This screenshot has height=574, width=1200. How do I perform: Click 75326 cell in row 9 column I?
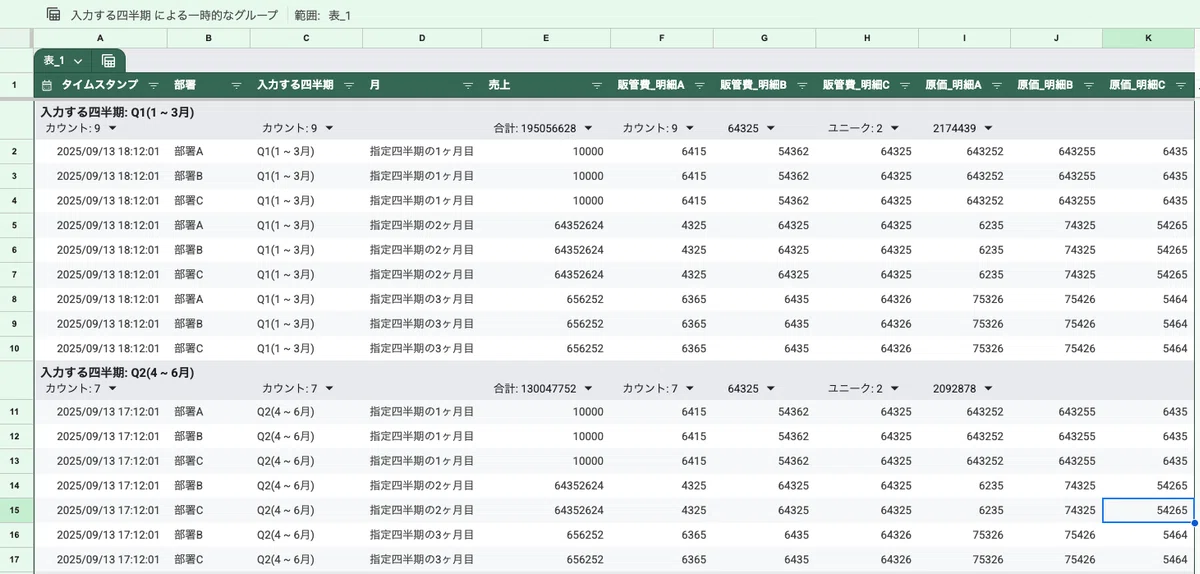click(964, 324)
